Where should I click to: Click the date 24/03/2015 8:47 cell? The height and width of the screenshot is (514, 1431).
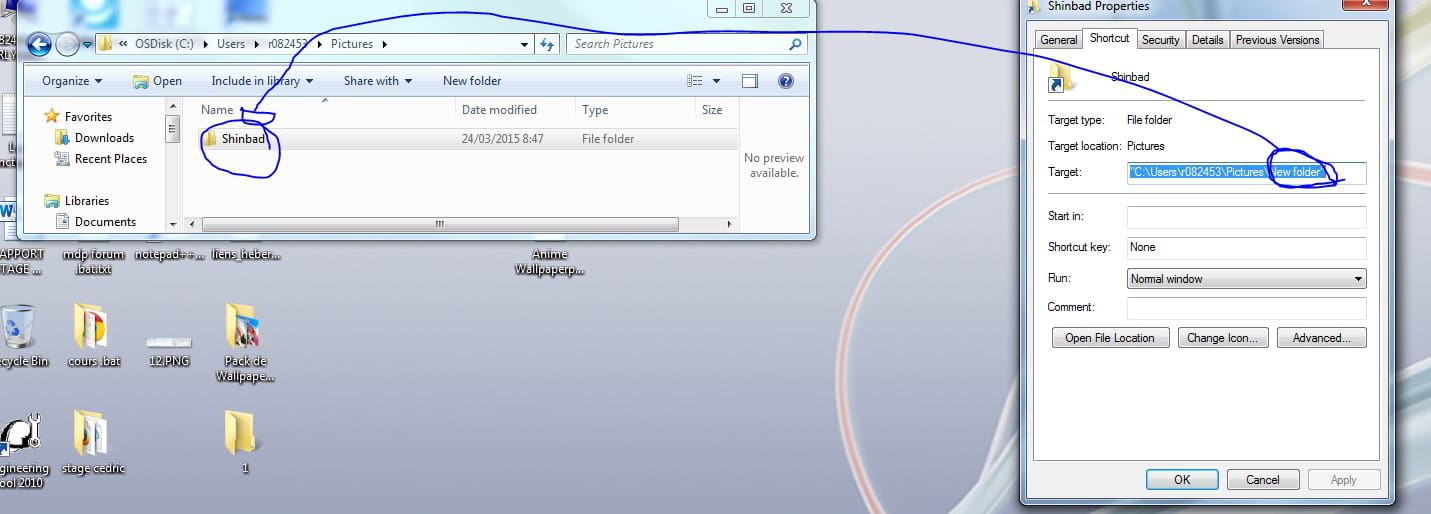503,139
